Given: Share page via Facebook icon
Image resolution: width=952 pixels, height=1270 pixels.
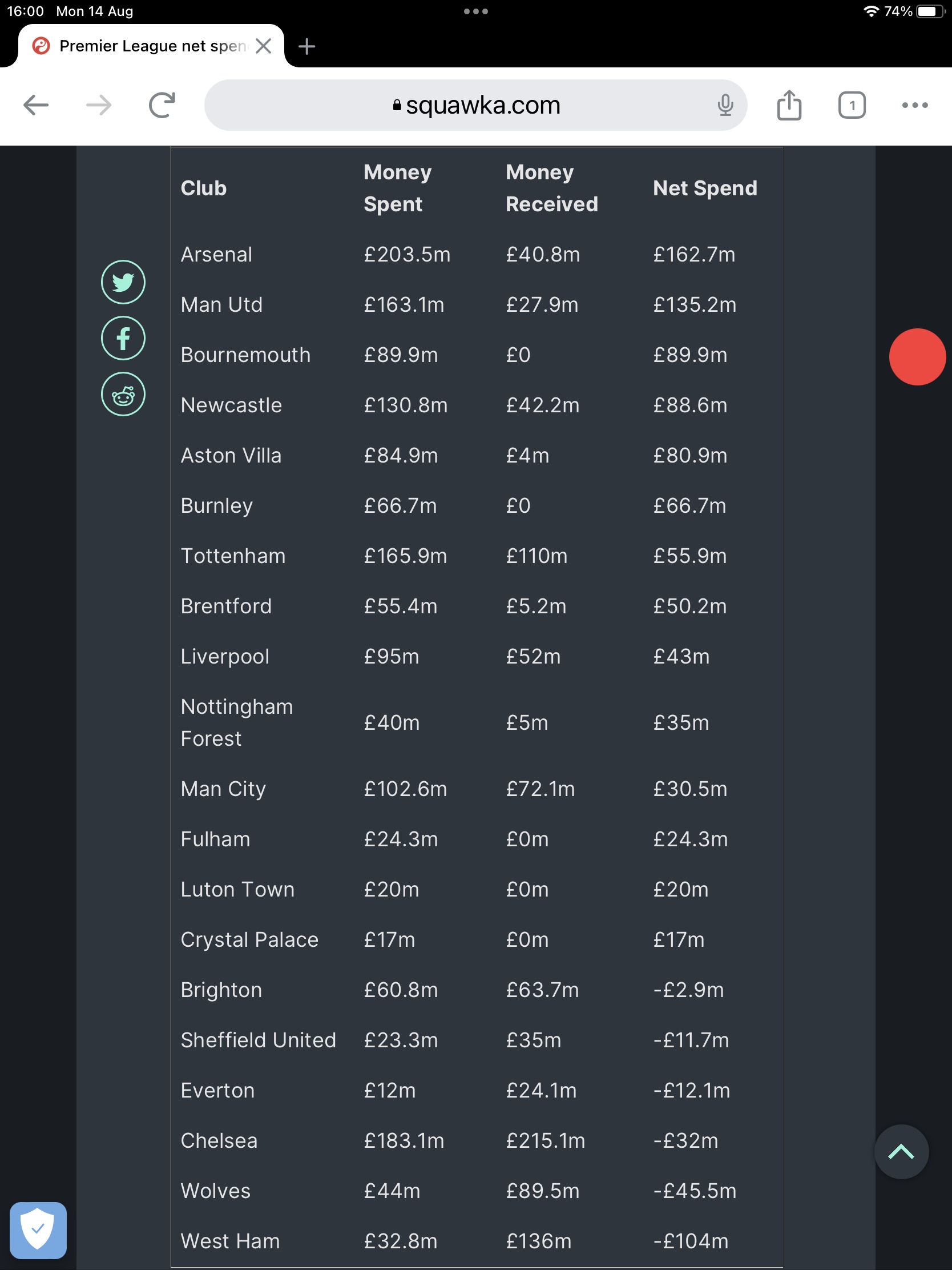Looking at the screenshot, I should [123, 338].
